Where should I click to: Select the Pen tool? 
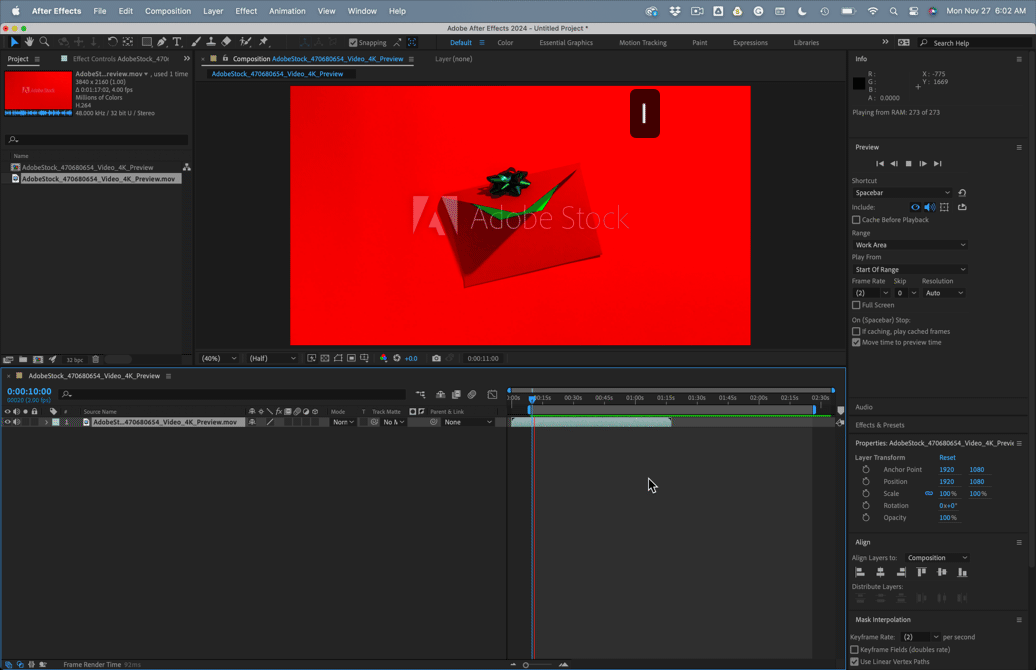162,42
